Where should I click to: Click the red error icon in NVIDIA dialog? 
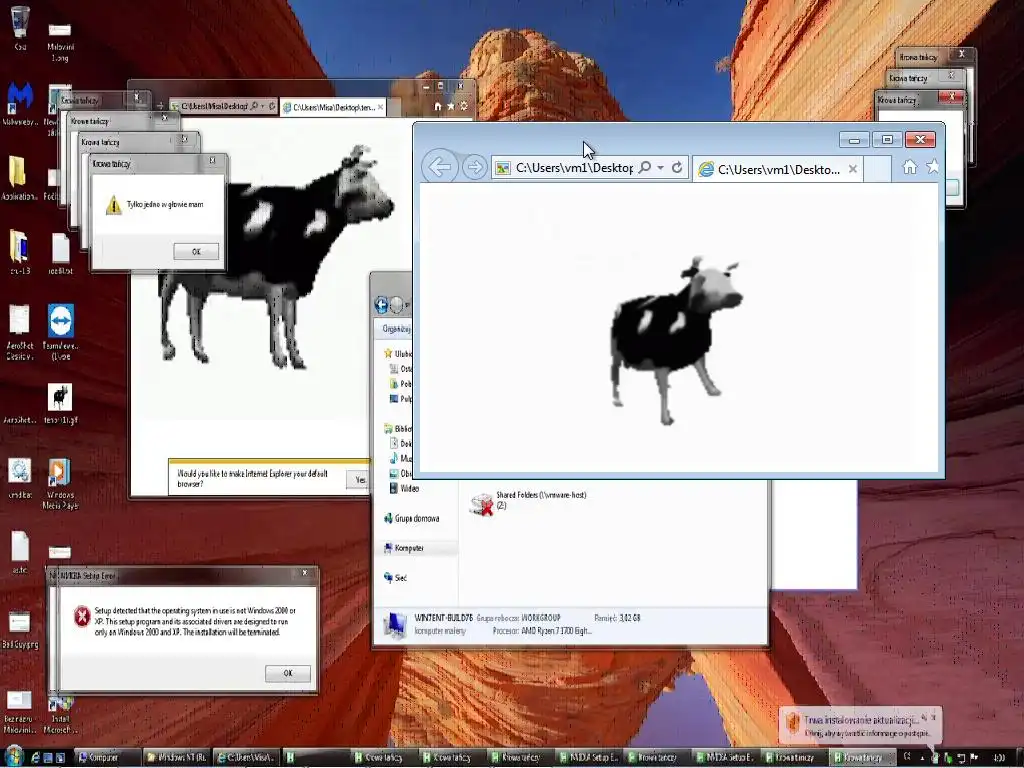[x=82, y=616]
